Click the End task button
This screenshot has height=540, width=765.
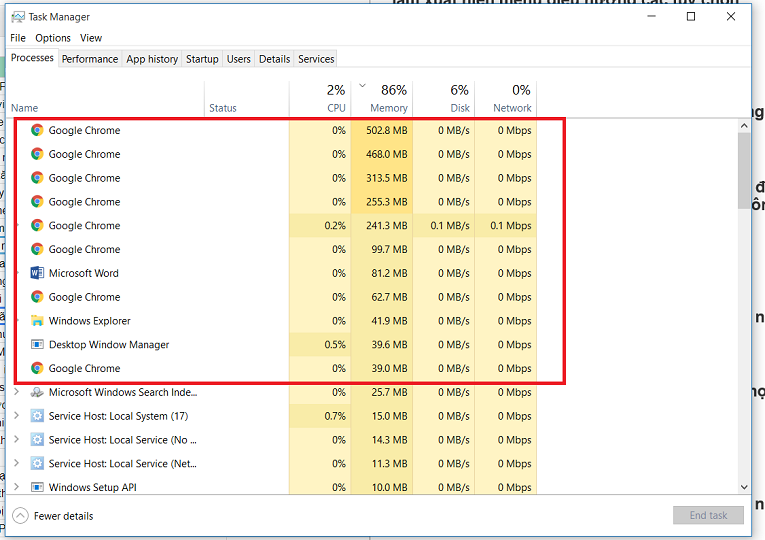(708, 515)
